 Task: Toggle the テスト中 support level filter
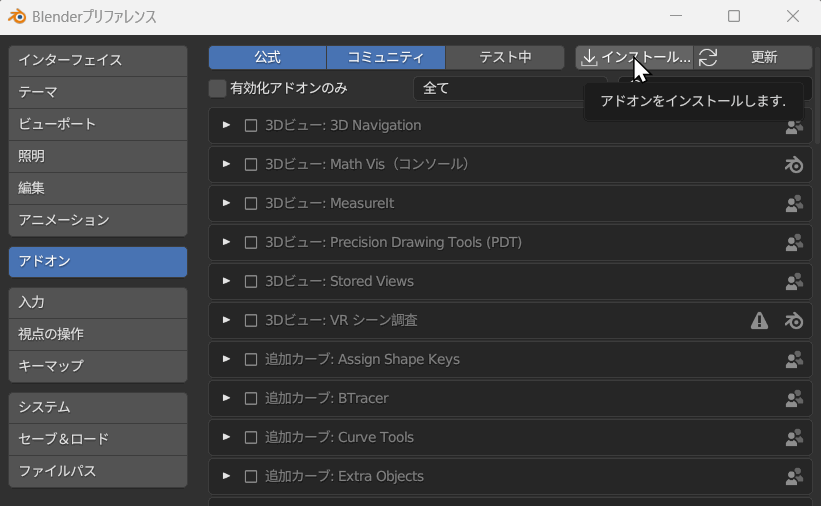click(505, 58)
